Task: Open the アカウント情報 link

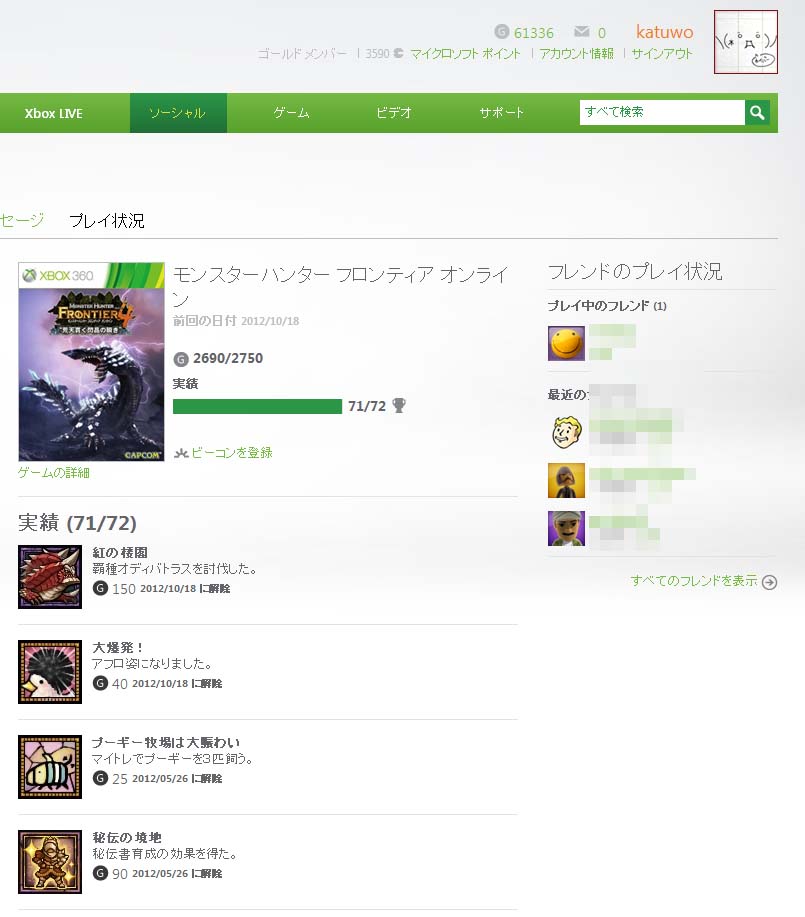Action: point(576,54)
